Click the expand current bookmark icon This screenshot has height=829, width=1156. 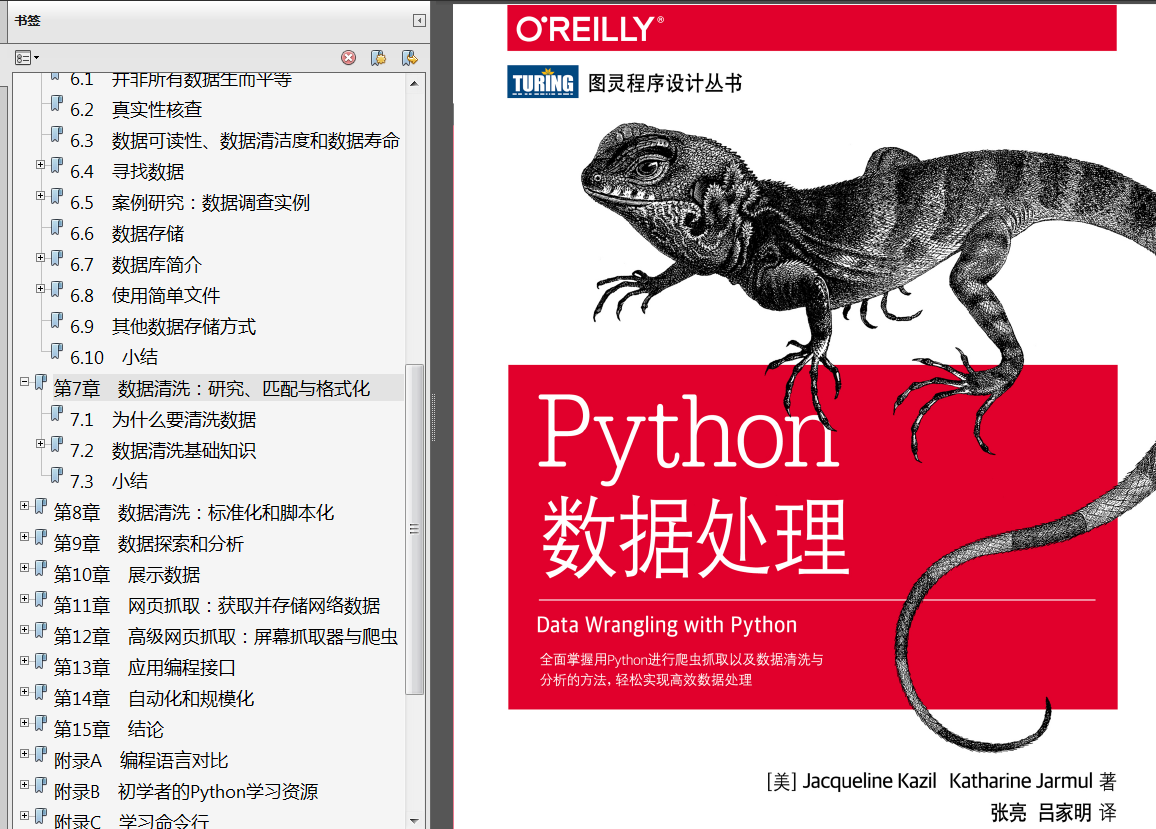(x=409, y=58)
